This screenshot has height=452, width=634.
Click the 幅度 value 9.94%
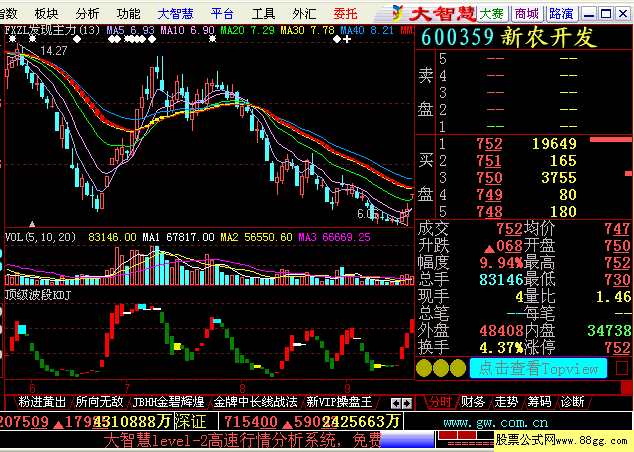pos(501,263)
